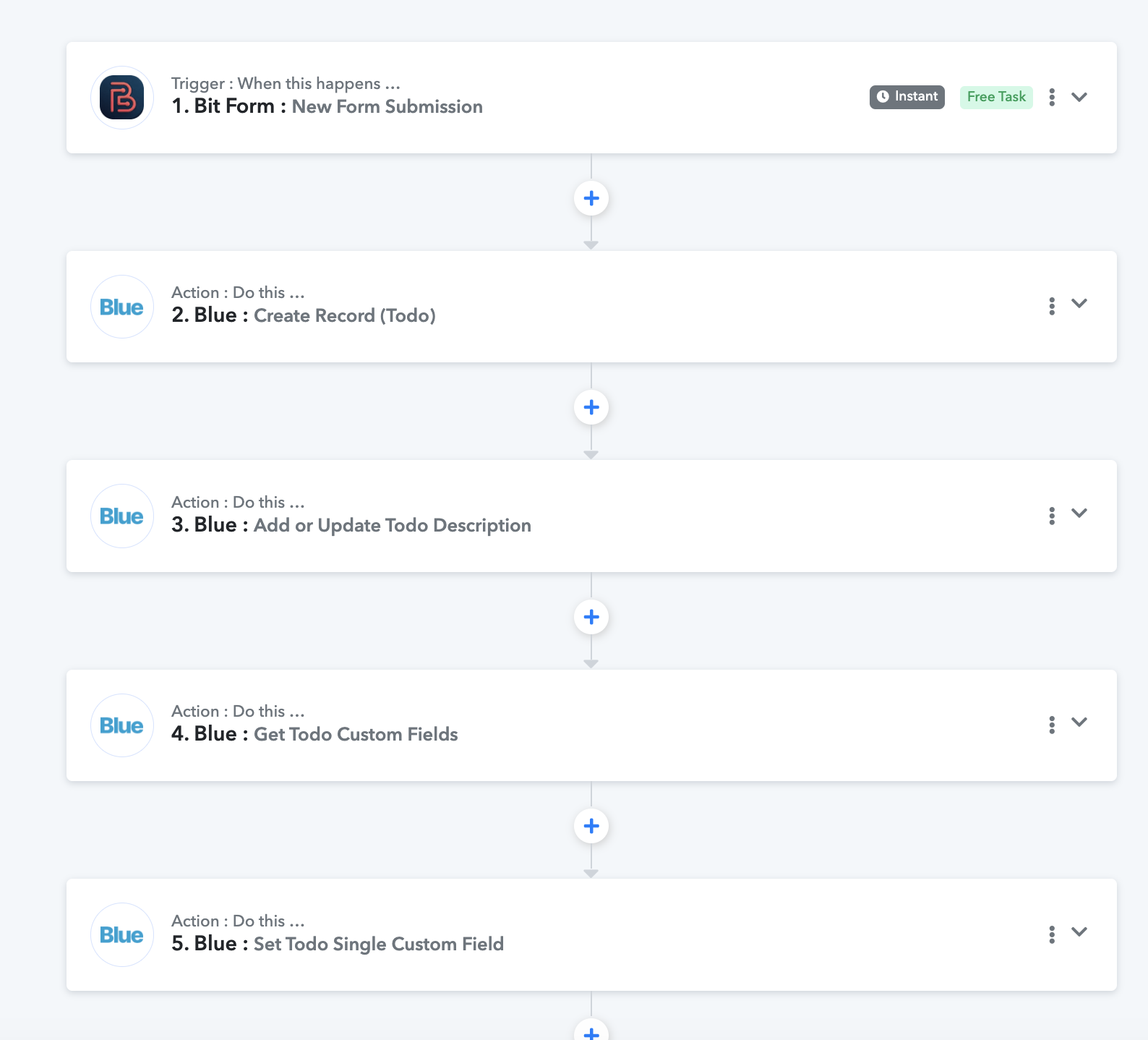The height and width of the screenshot is (1040, 1148).
Task: Select '1. Bit Form : New Form Submission' title
Action: tap(327, 106)
